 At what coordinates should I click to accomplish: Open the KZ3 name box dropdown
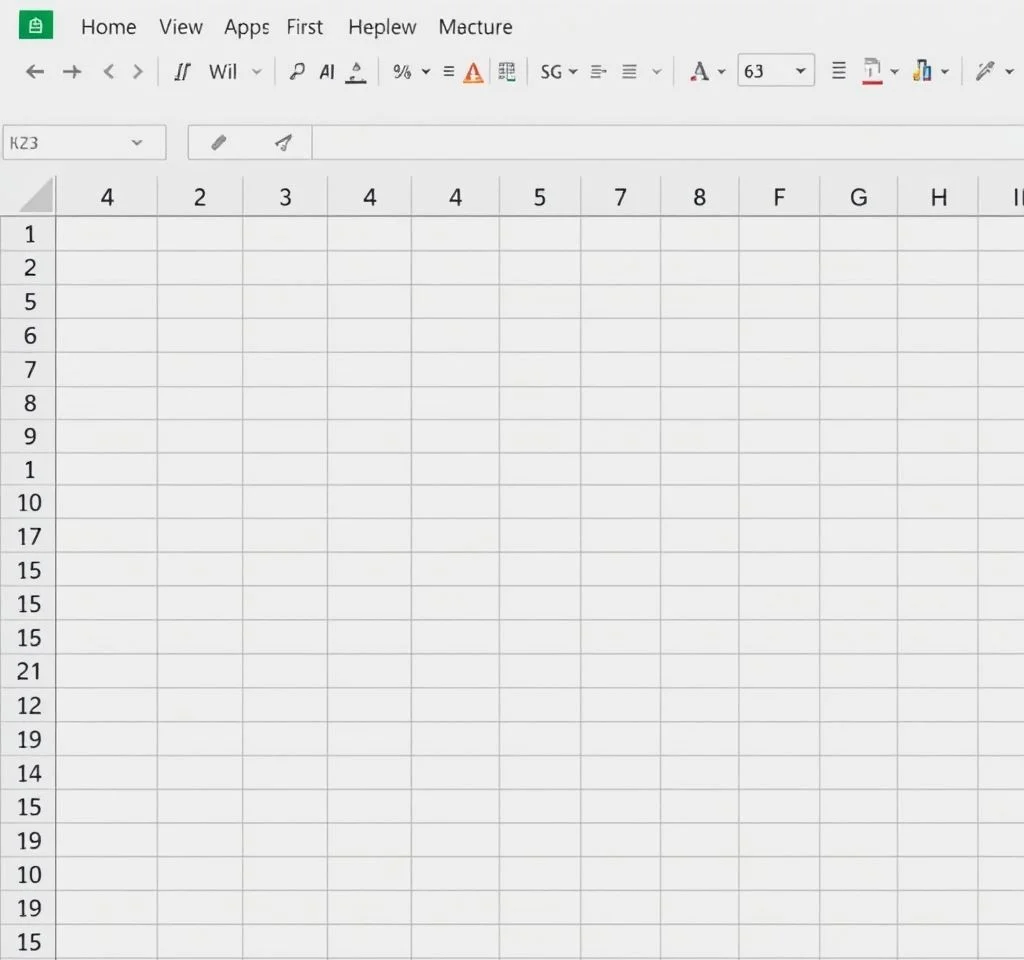tap(137, 143)
